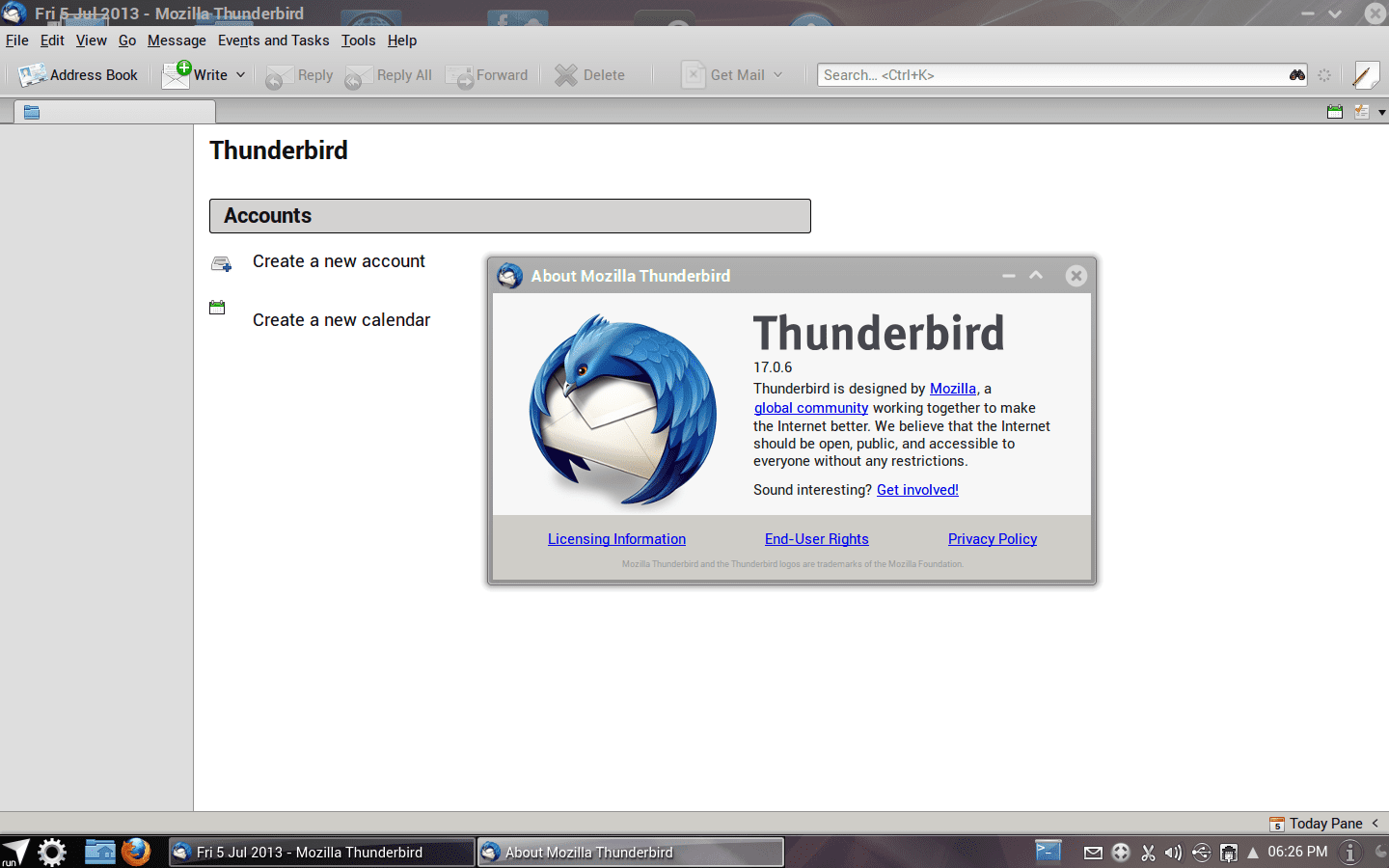
Task: Open the Address Book
Action: click(78, 75)
